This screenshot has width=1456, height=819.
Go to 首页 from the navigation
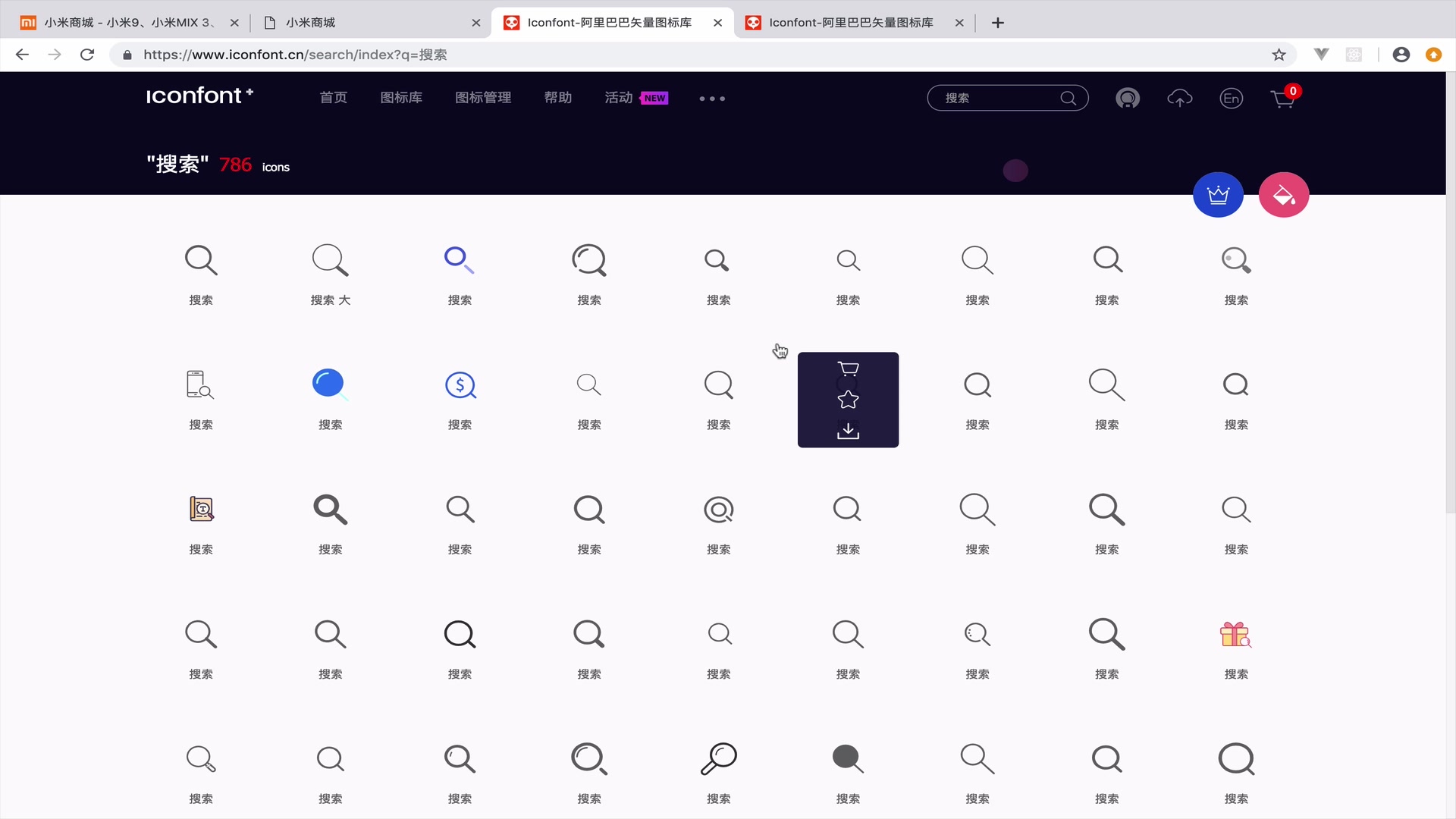(333, 98)
